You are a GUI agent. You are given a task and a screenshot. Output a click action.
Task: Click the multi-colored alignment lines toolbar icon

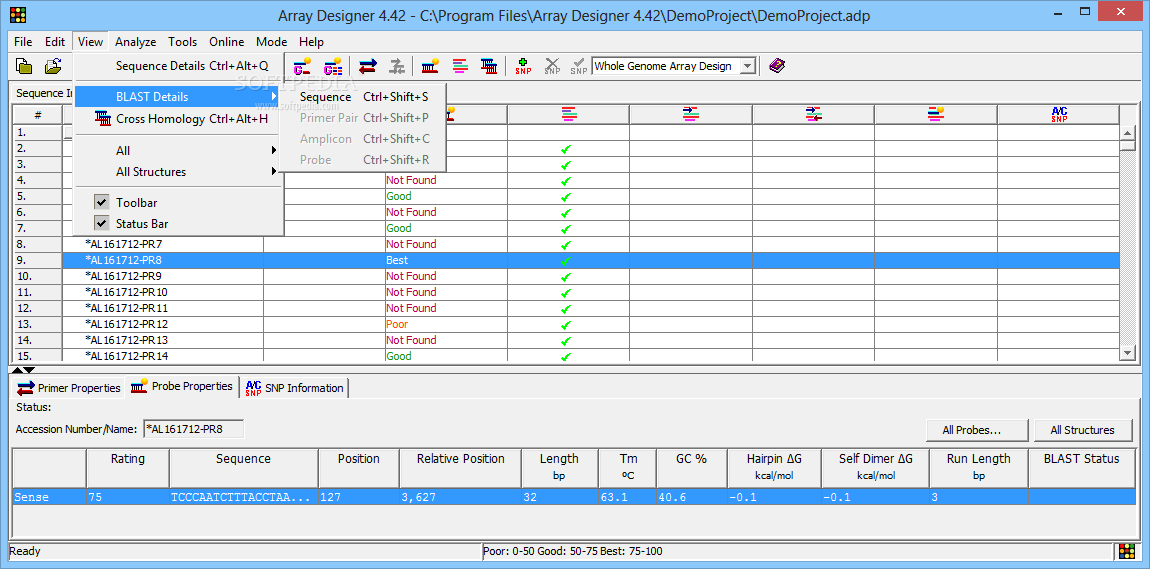[460, 66]
